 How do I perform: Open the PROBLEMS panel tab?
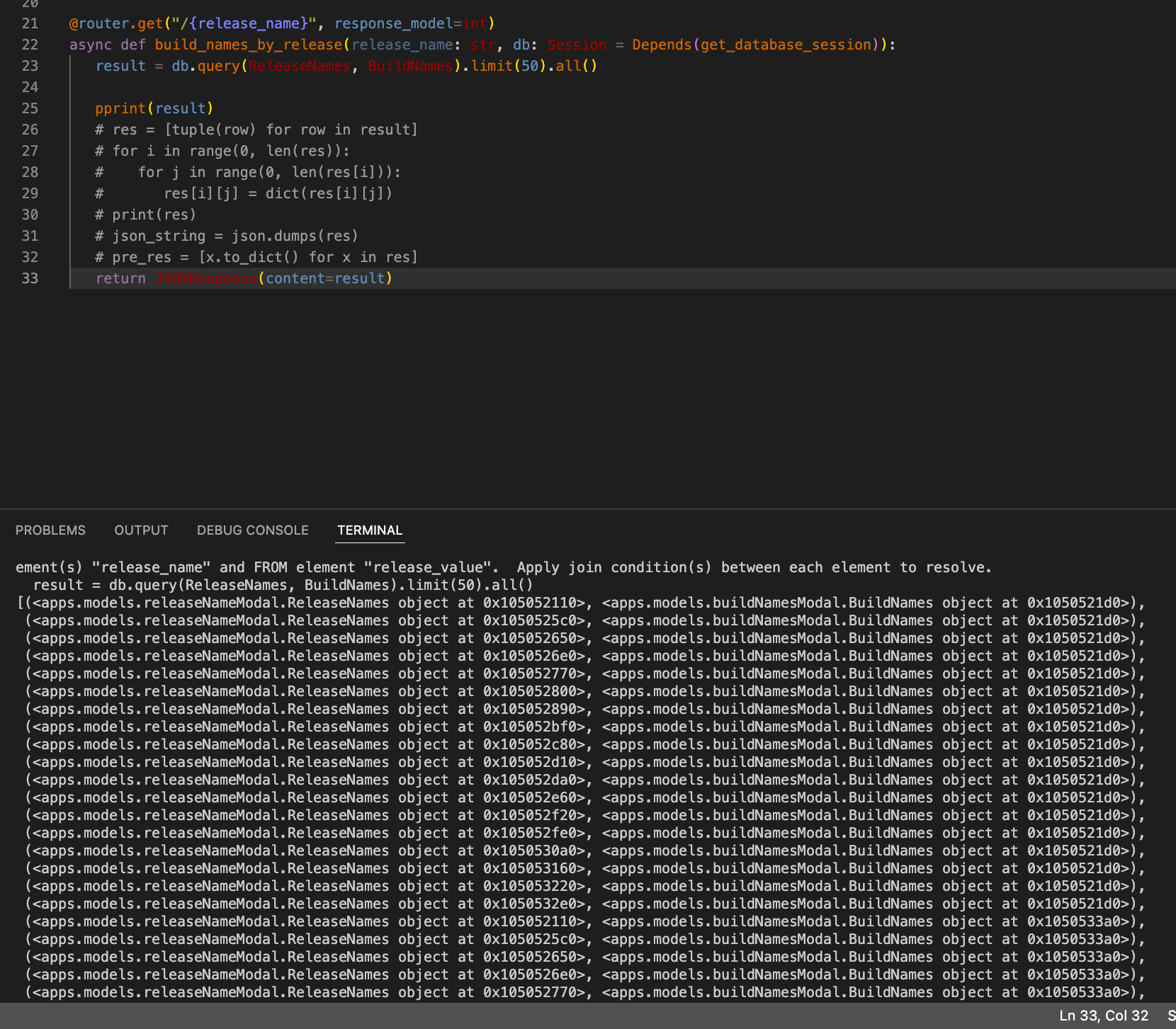pos(50,530)
